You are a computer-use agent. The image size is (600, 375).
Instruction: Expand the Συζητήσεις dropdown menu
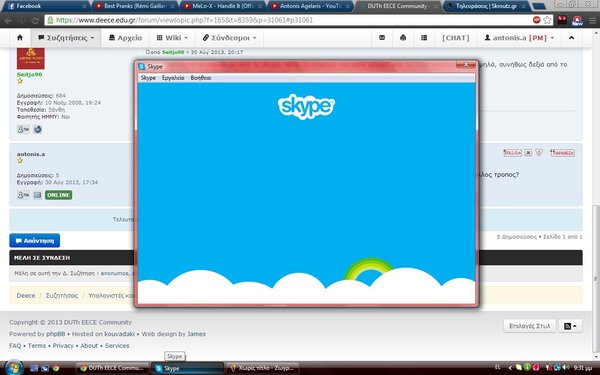tap(66, 38)
